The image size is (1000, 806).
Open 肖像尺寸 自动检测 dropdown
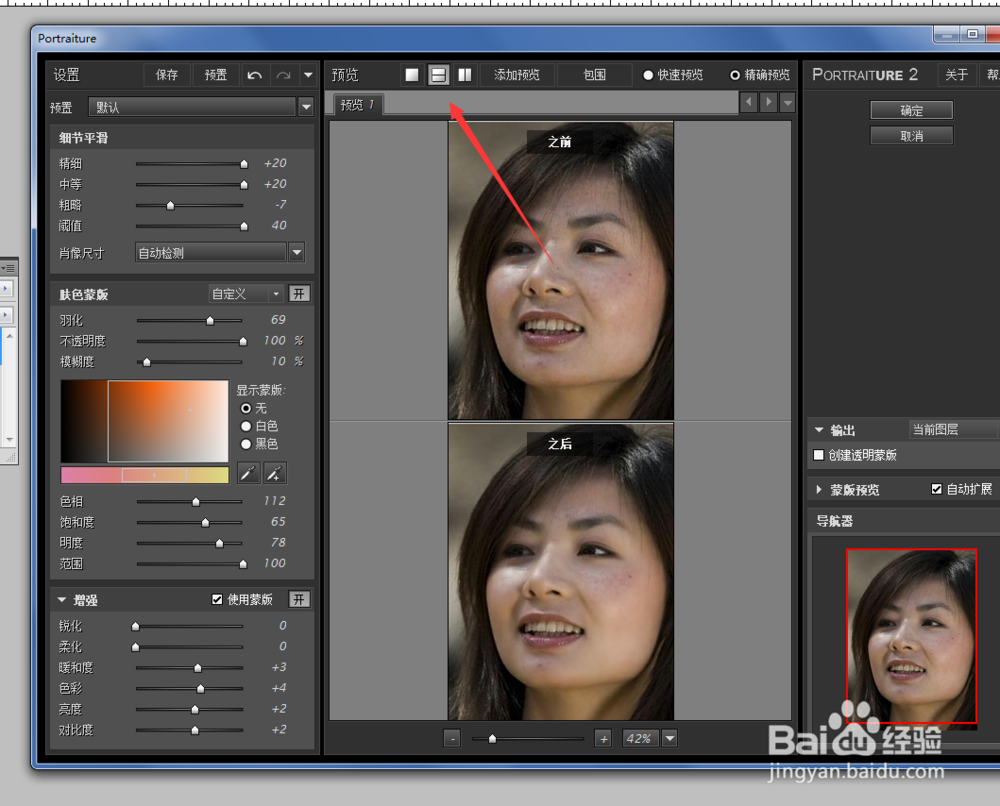click(x=297, y=253)
